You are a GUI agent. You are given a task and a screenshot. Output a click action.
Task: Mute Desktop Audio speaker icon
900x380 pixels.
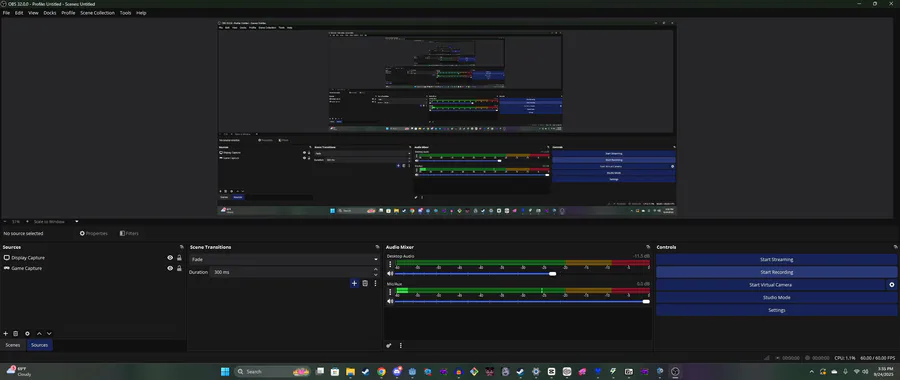[390, 274]
